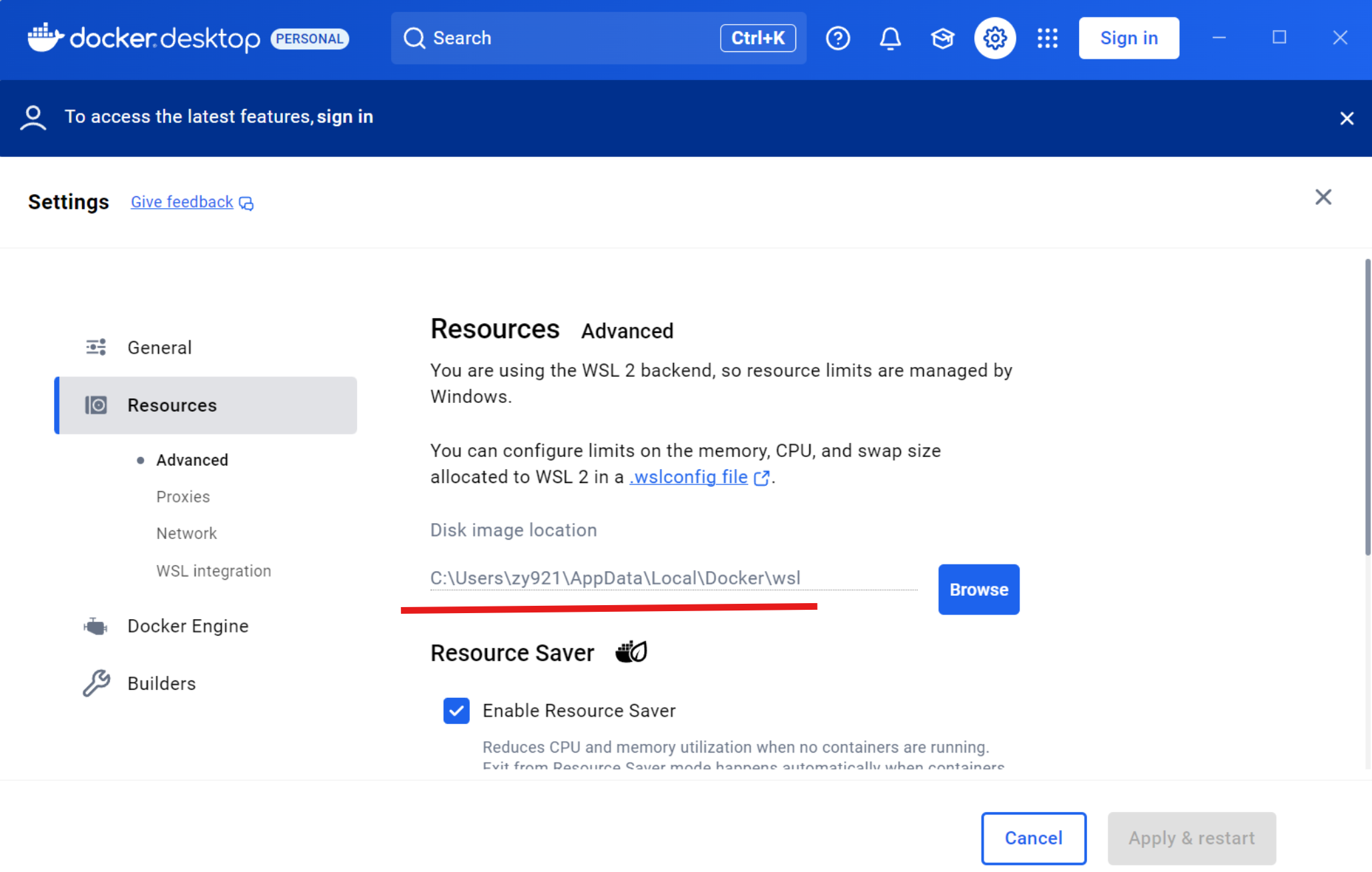The height and width of the screenshot is (872, 1372).
Task: Select the Advanced settings item
Action: click(192, 459)
